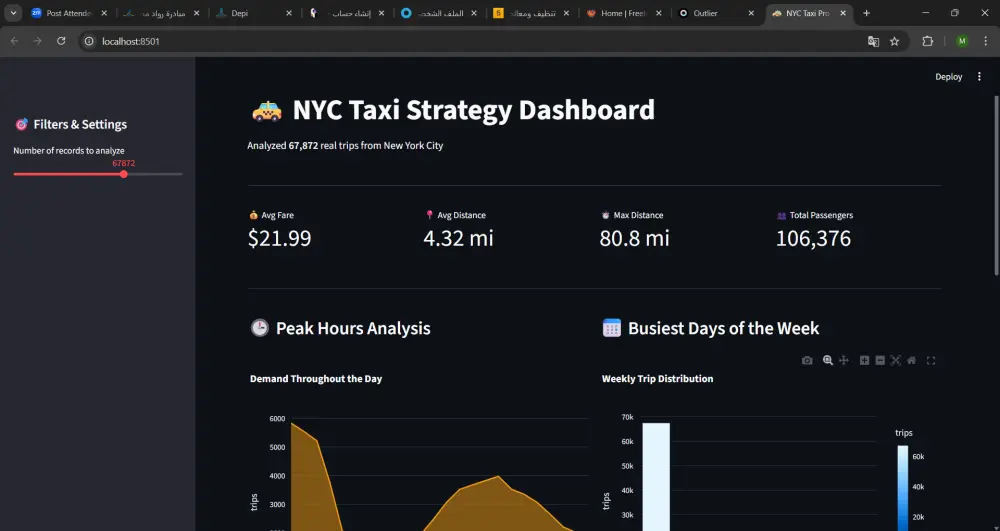Image resolution: width=1000 pixels, height=531 pixels.
Task: Click Autoscale icon on weekly chart toolbar
Action: [895, 360]
